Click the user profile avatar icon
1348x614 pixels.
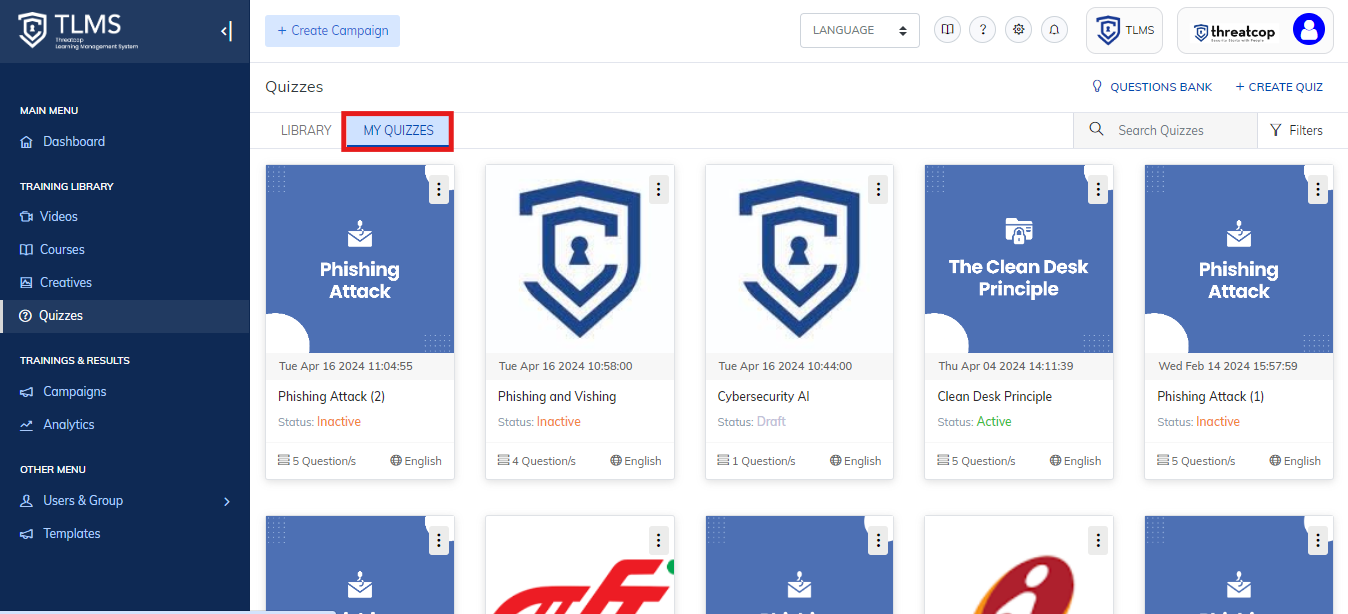pos(1308,30)
